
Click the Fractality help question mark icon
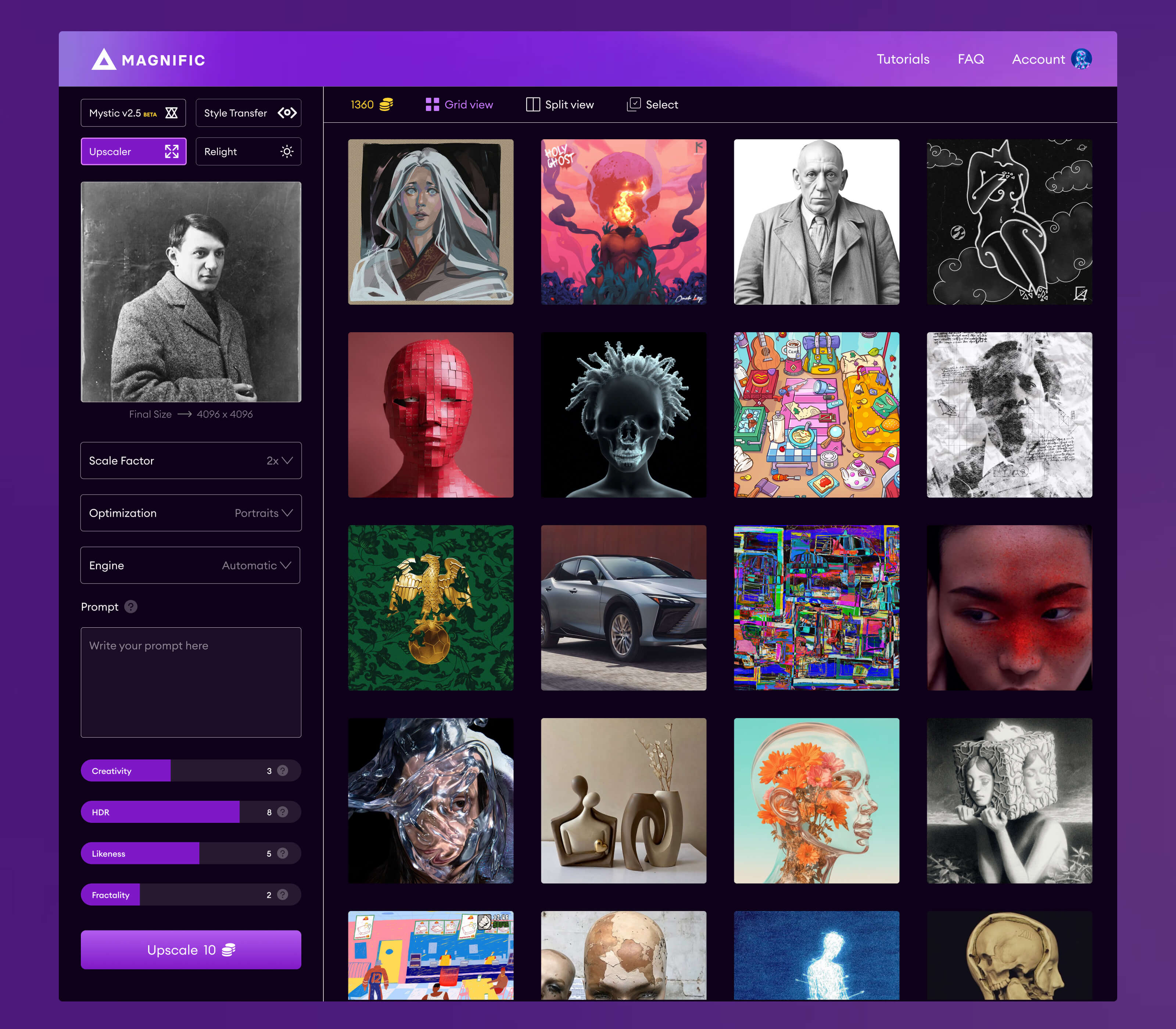coord(283,894)
